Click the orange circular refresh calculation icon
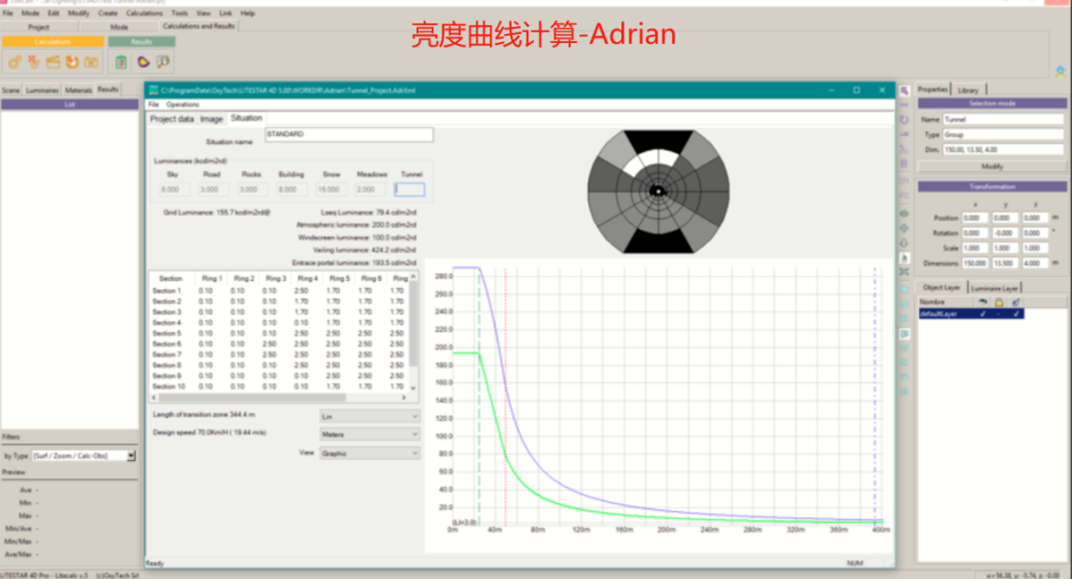The width and height of the screenshot is (1072, 579). pos(72,62)
